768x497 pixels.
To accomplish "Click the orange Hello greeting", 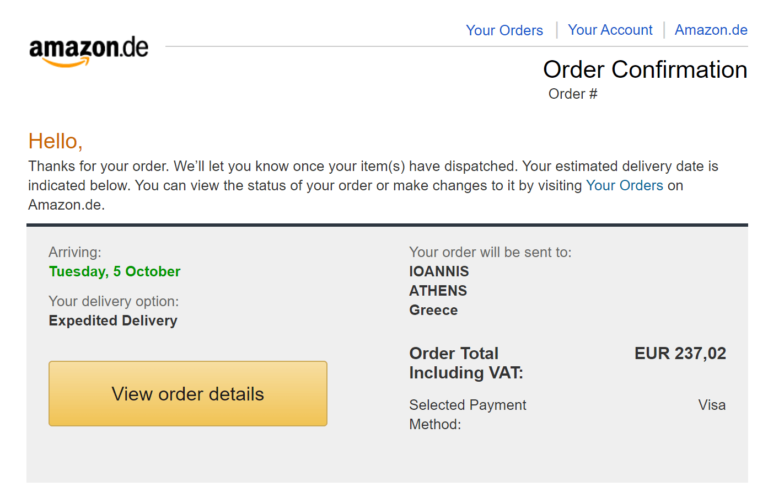I will 55,141.
